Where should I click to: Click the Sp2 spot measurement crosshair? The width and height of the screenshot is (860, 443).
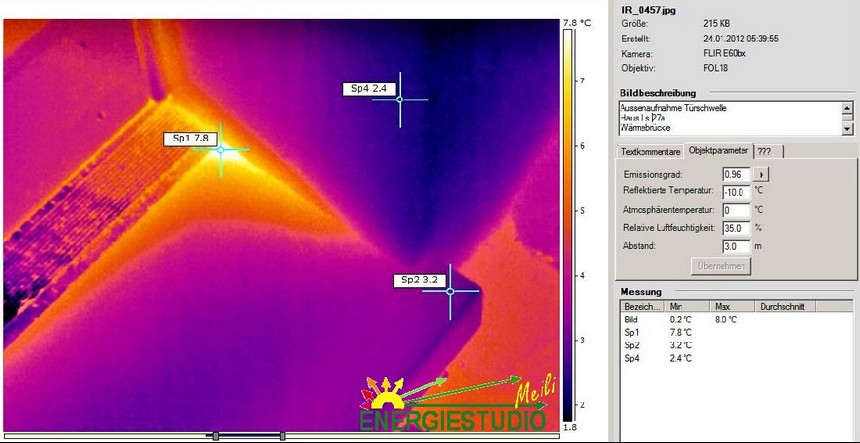tap(450, 291)
